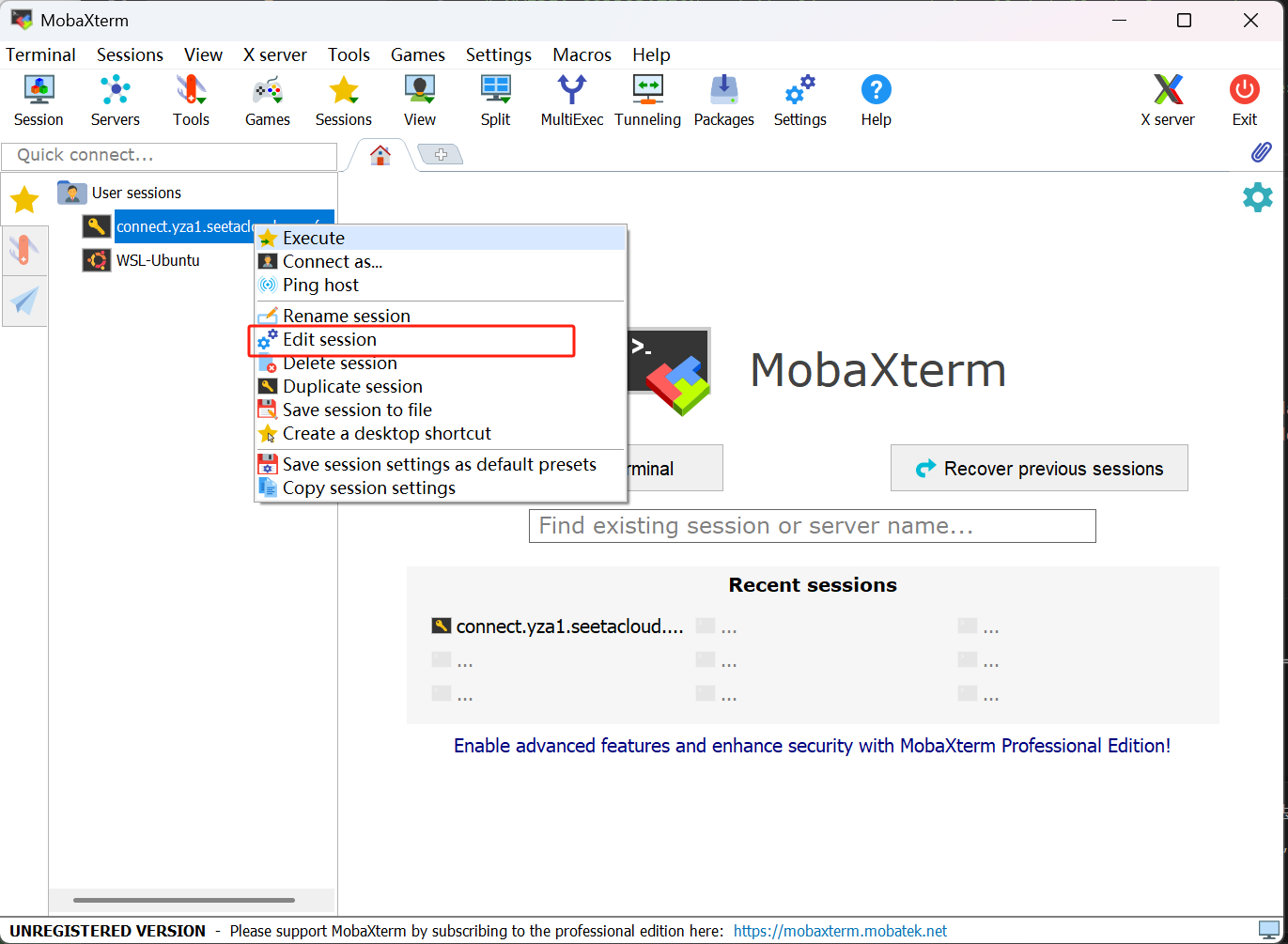Click the monitor icon in status bar

1269,931
